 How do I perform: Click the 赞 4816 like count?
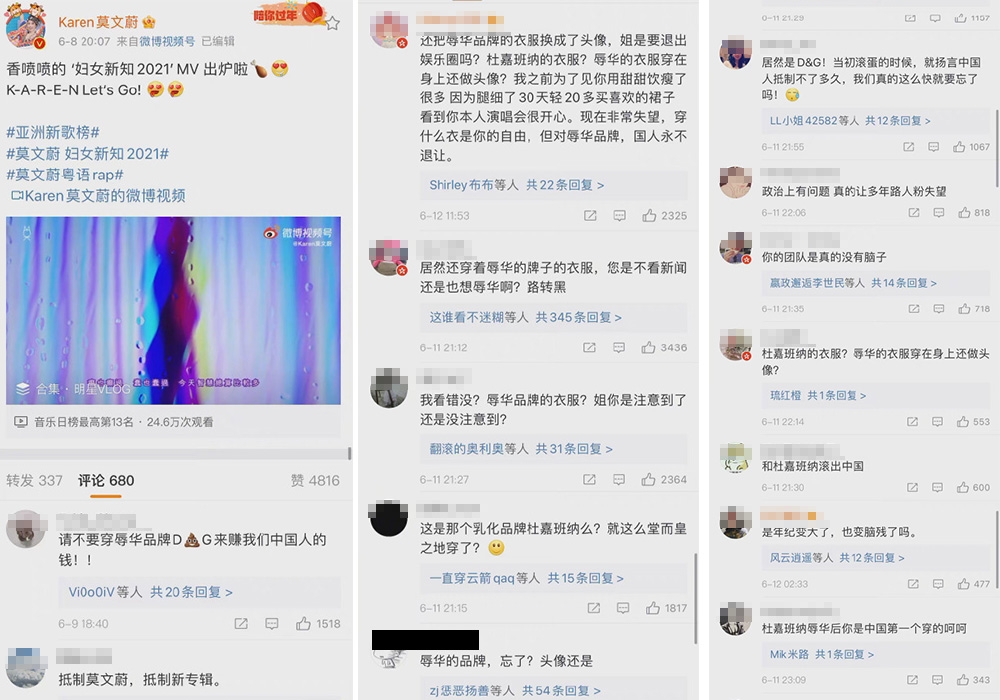point(315,480)
